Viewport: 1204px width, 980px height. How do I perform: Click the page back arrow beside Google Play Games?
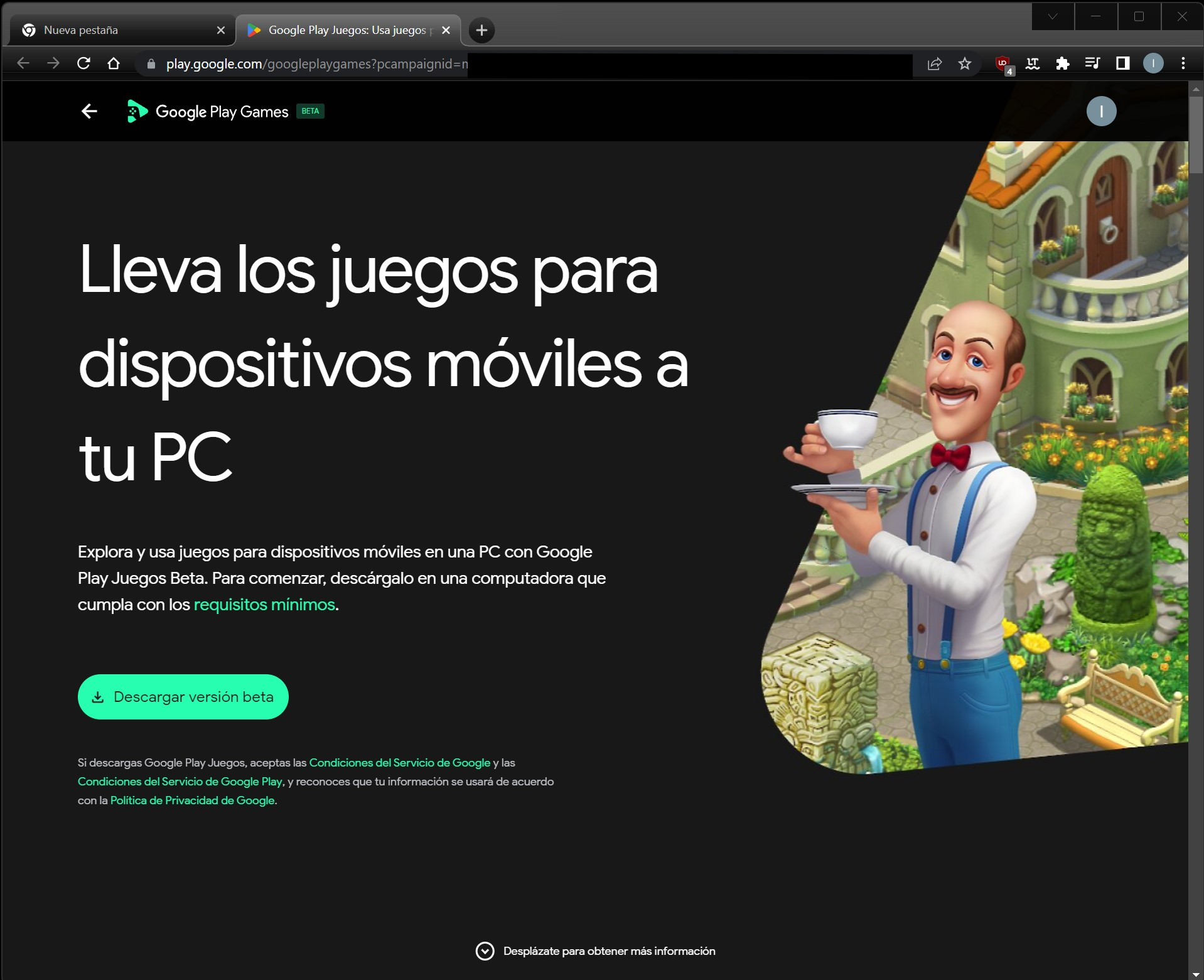[89, 111]
